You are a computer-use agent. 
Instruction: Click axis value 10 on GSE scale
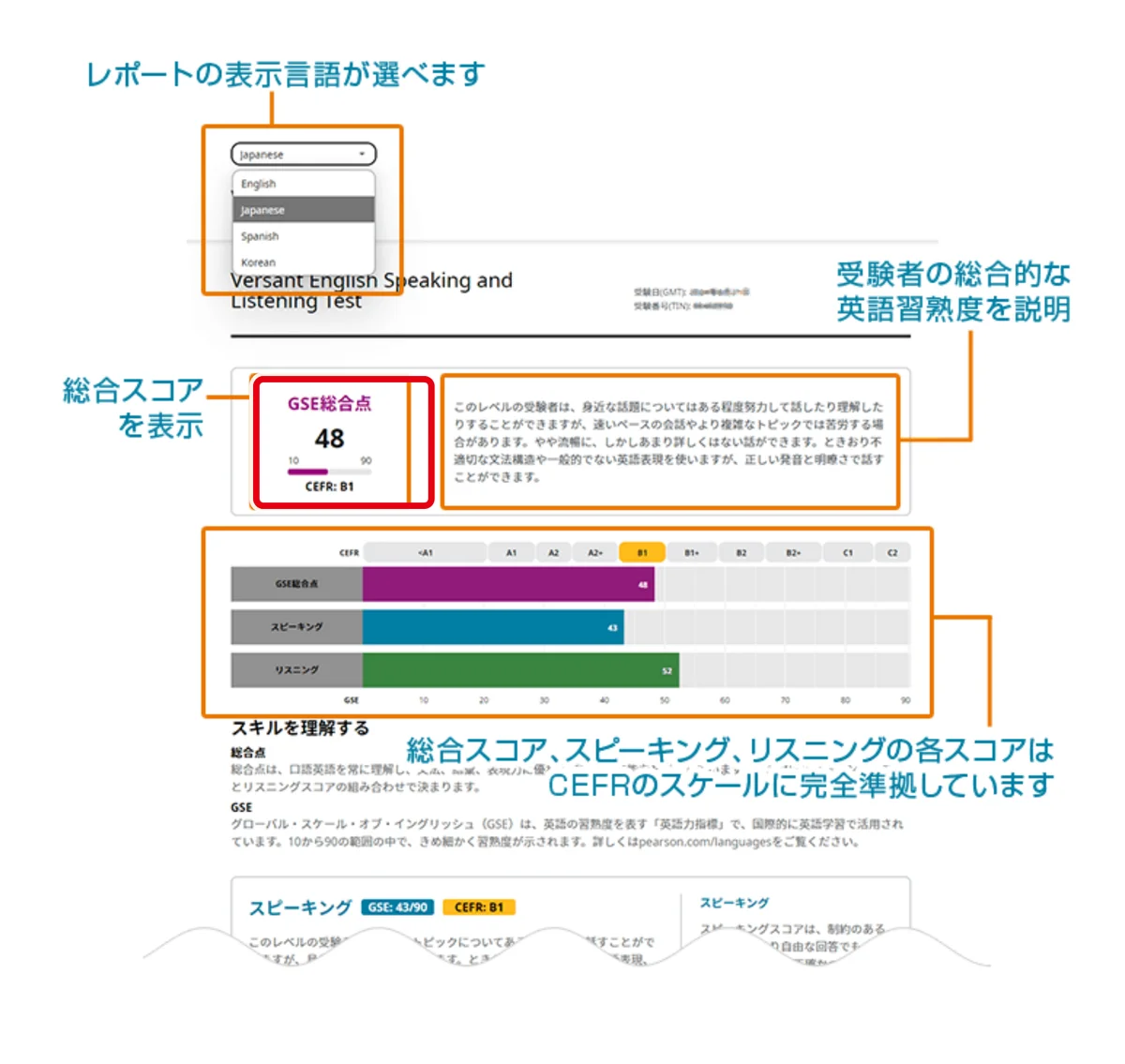[424, 700]
